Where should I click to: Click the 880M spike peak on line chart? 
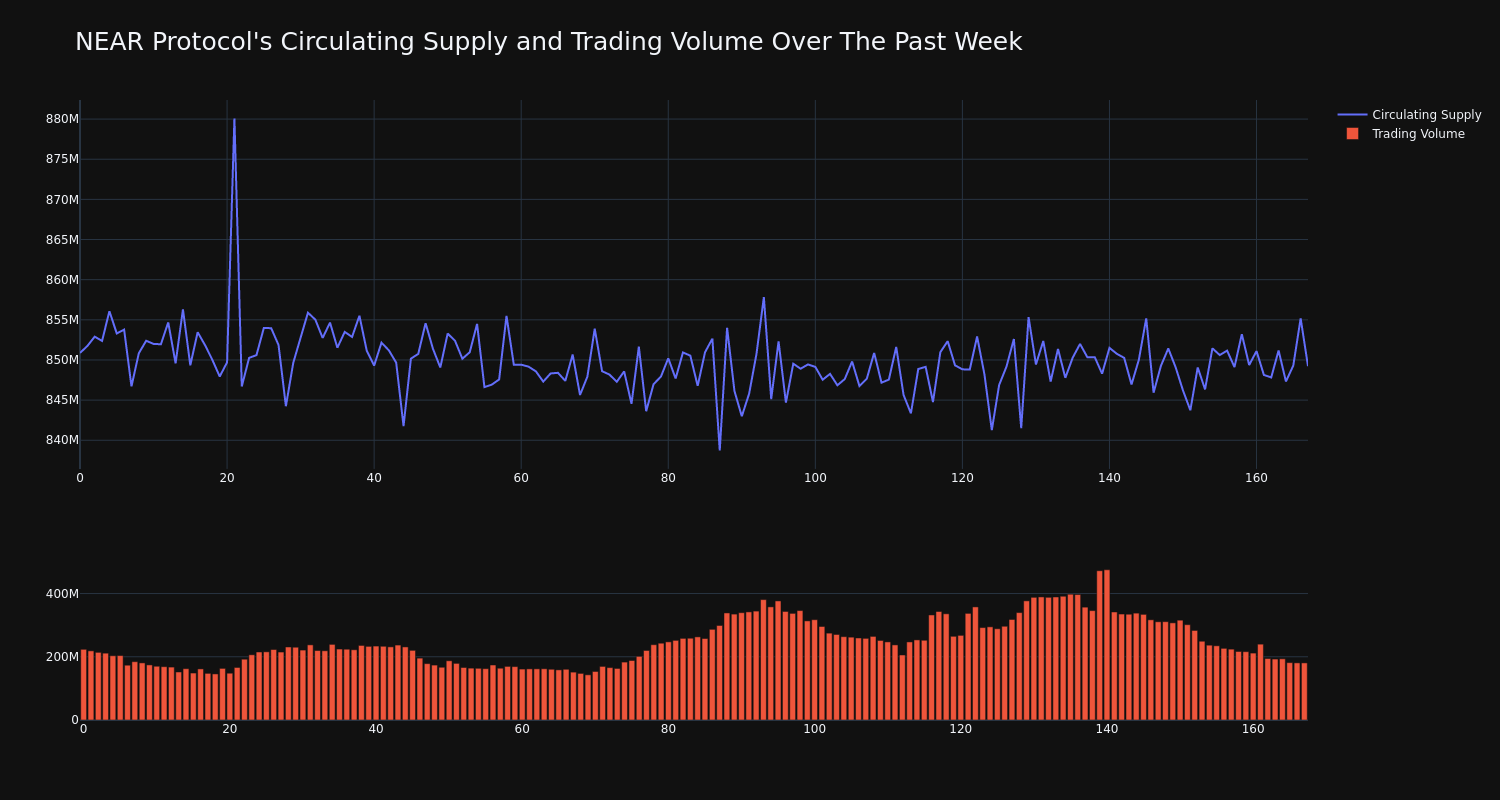click(x=234, y=120)
